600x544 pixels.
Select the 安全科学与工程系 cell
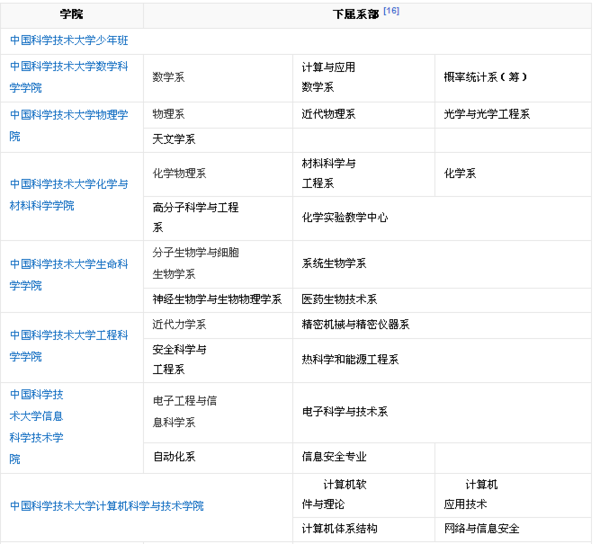click(x=218, y=360)
